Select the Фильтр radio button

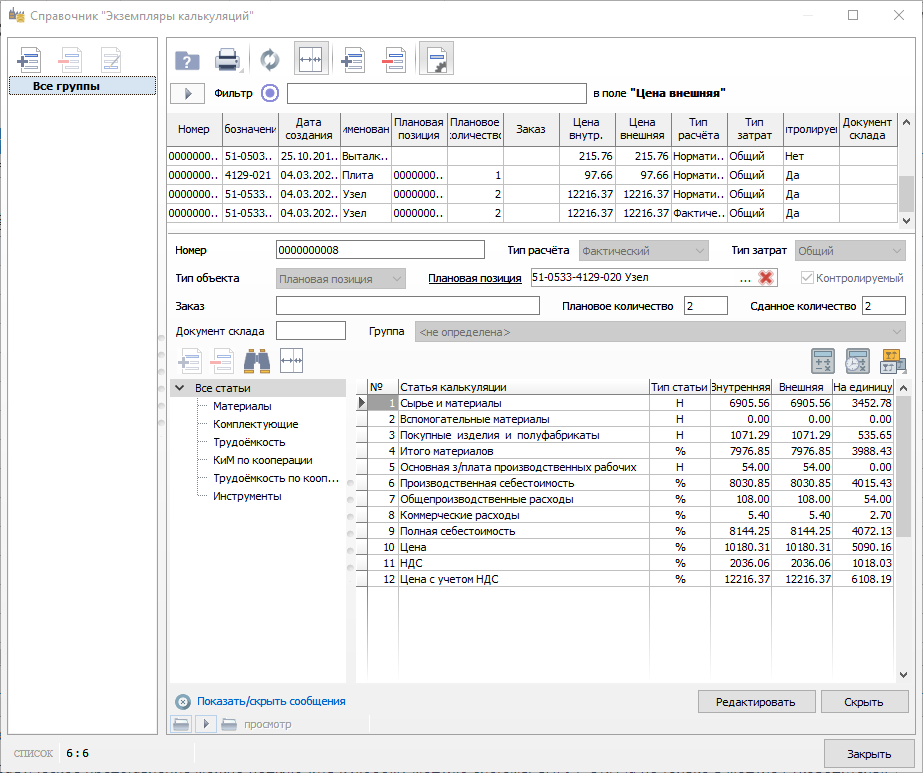270,93
